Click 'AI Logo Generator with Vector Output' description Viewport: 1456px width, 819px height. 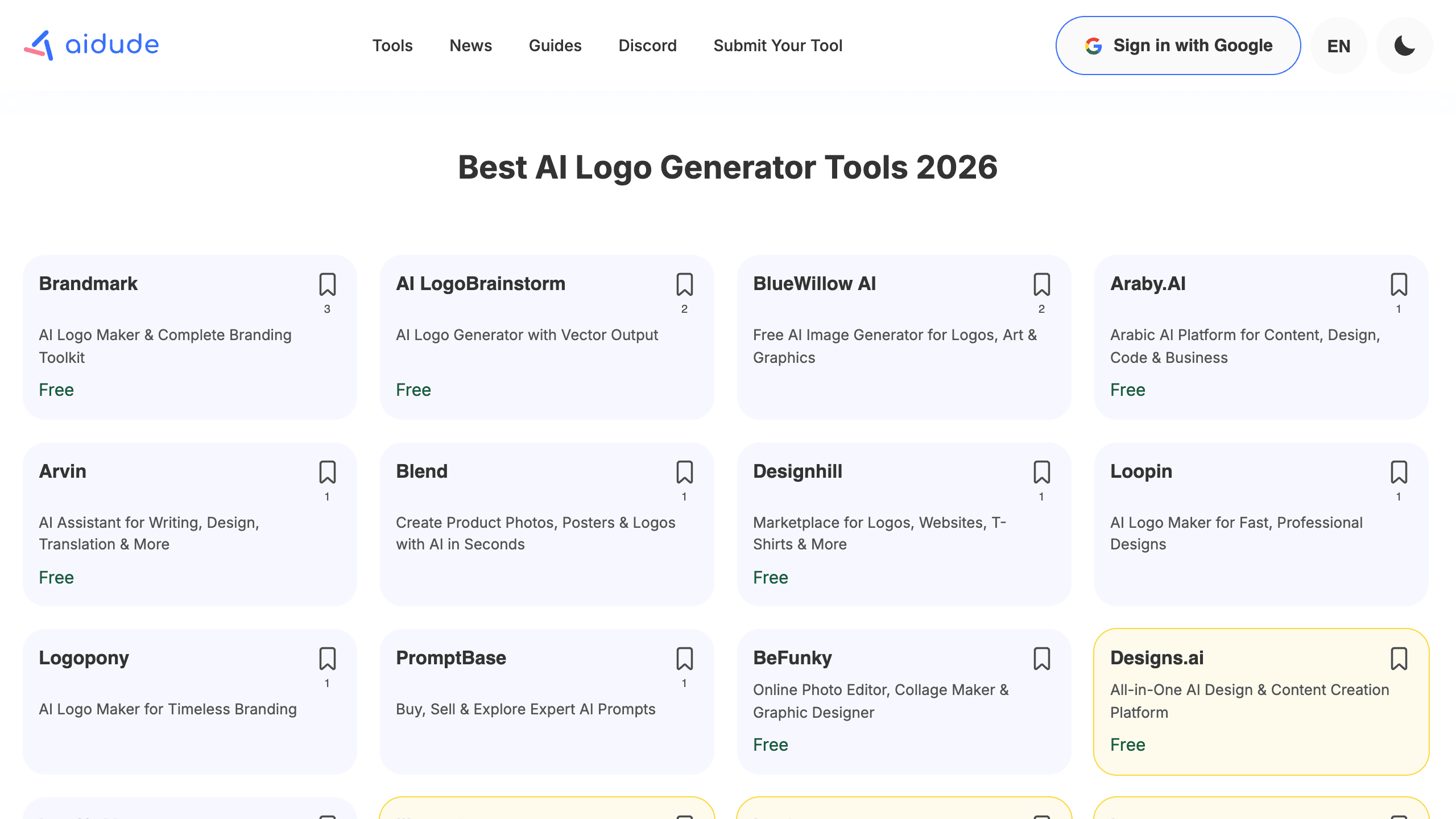pos(527,335)
